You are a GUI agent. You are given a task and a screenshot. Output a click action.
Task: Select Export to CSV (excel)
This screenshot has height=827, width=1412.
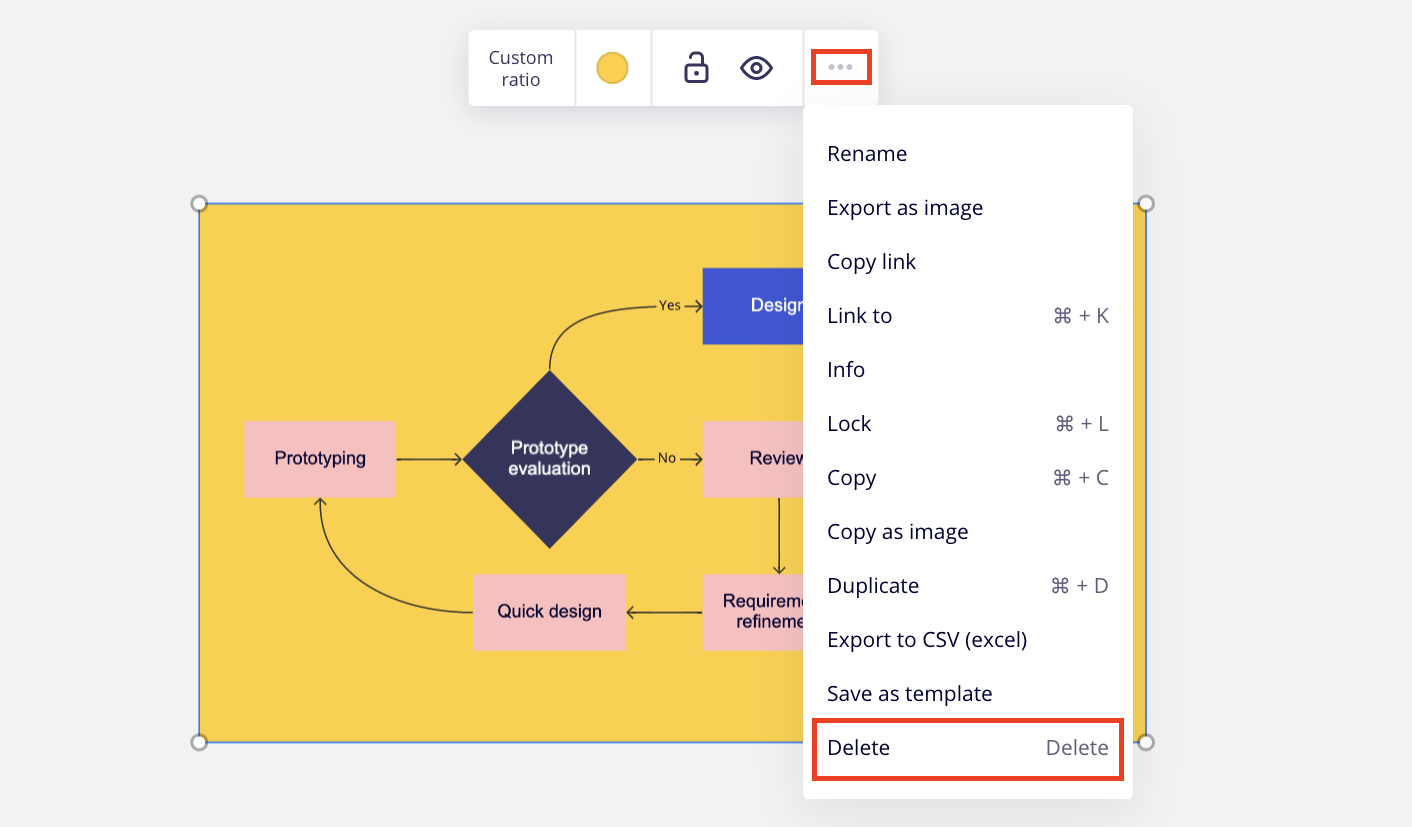tap(927, 640)
